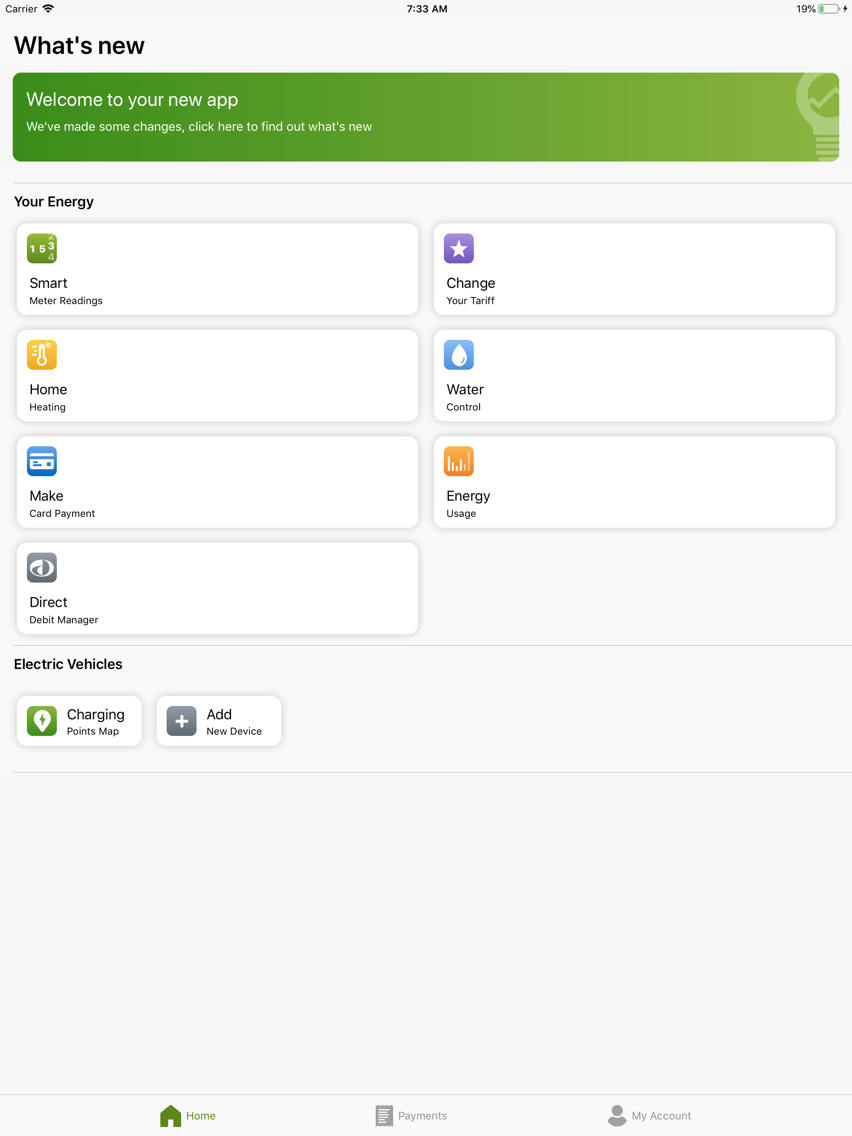
Task: Open the Charging Points Map pin icon
Action: point(41,720)
